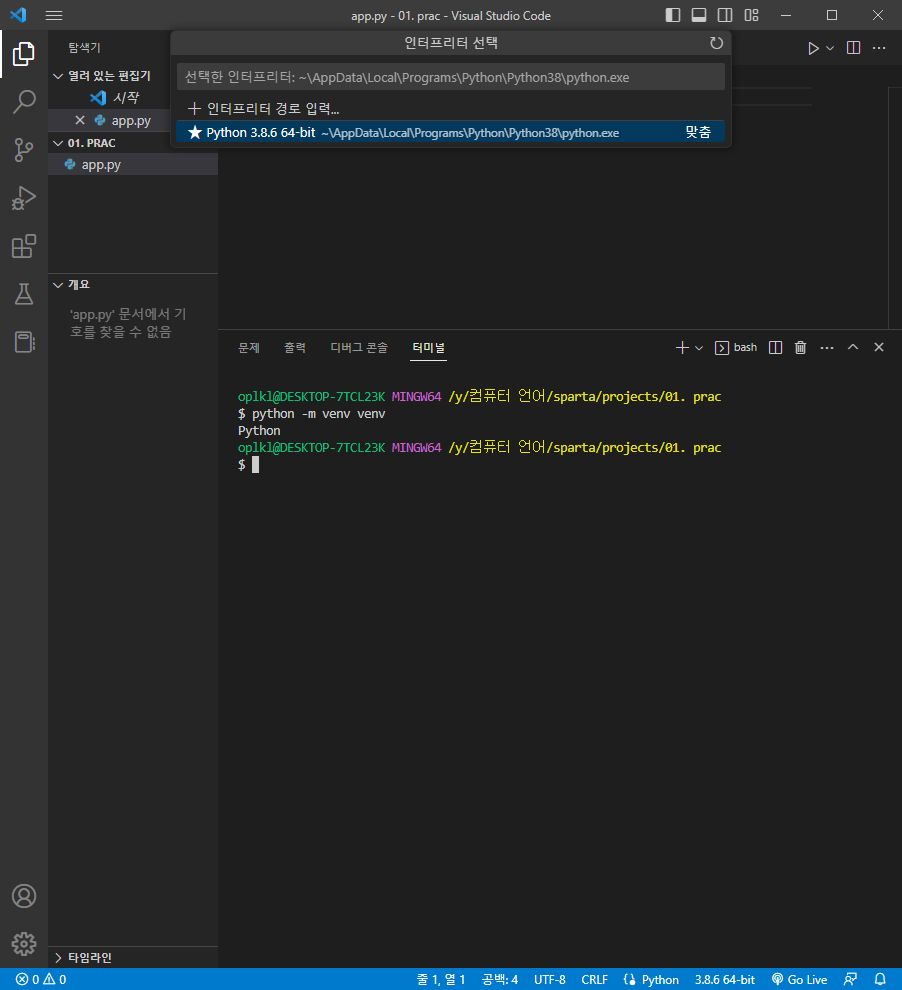The width and height of the screenshot is (902, 990).
Task: Open the Search view in the activity bar
Action: [24, 102]
